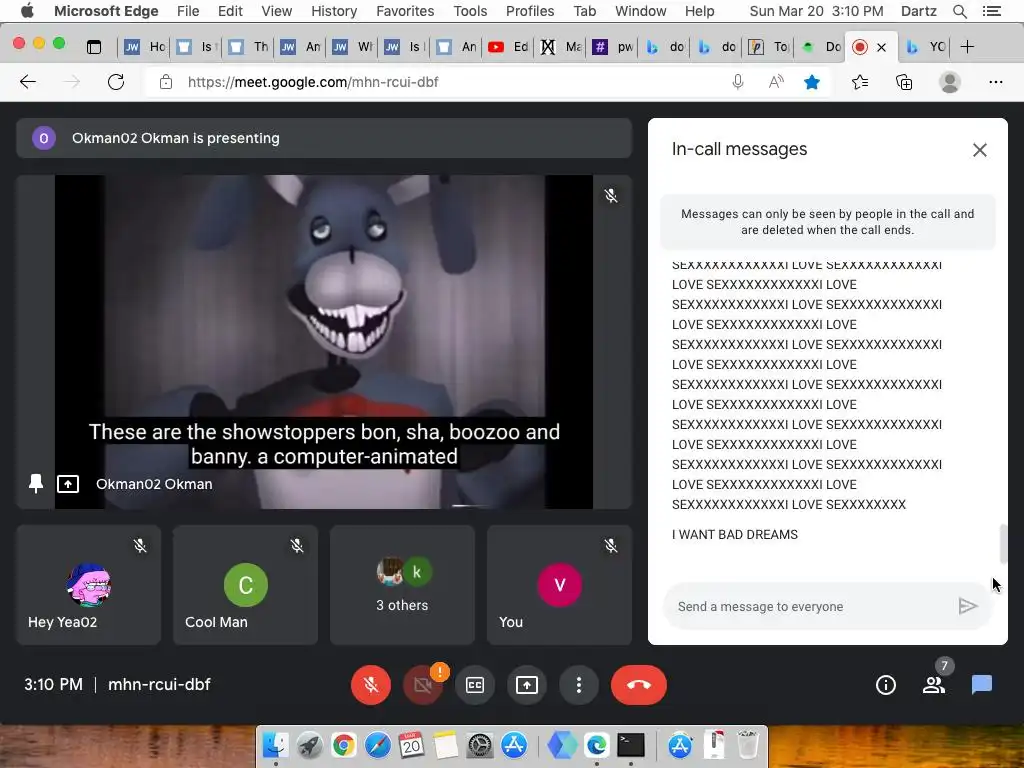Open the tab actions menu icon
The height and width of the screenshot is (768, 1024).
coord(94,46)
